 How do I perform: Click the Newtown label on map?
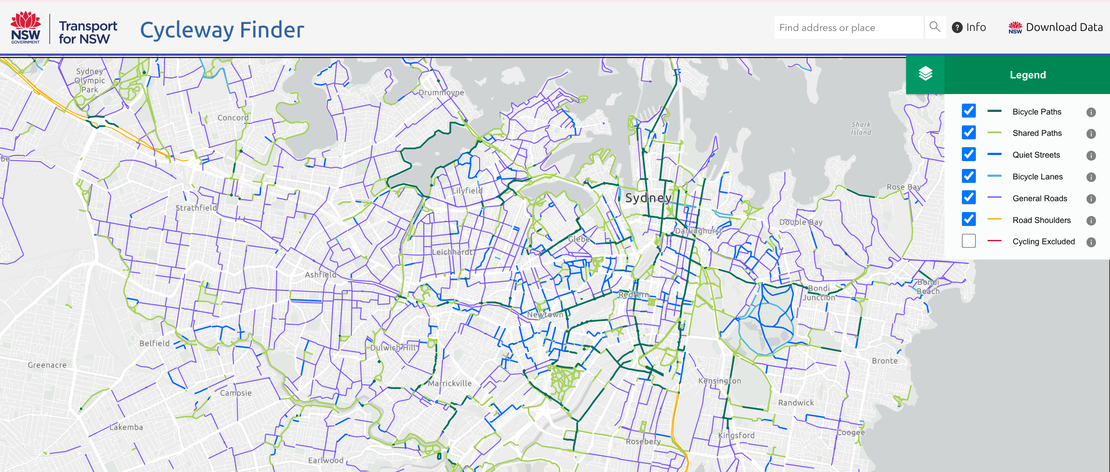[545, 314]
